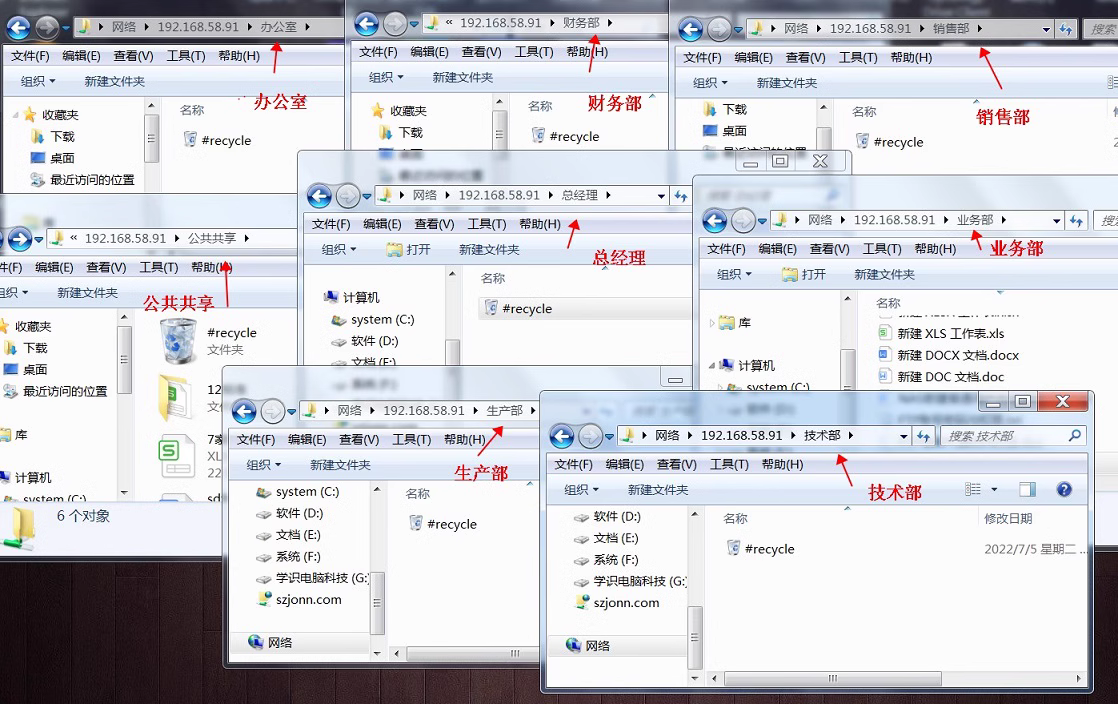Image resolution: width=1118 pixels, height=704 pixels.
Task: Open 学识电脑科技 (G:) drive in 生产部 sidebar
Action: tap(313, 580)
